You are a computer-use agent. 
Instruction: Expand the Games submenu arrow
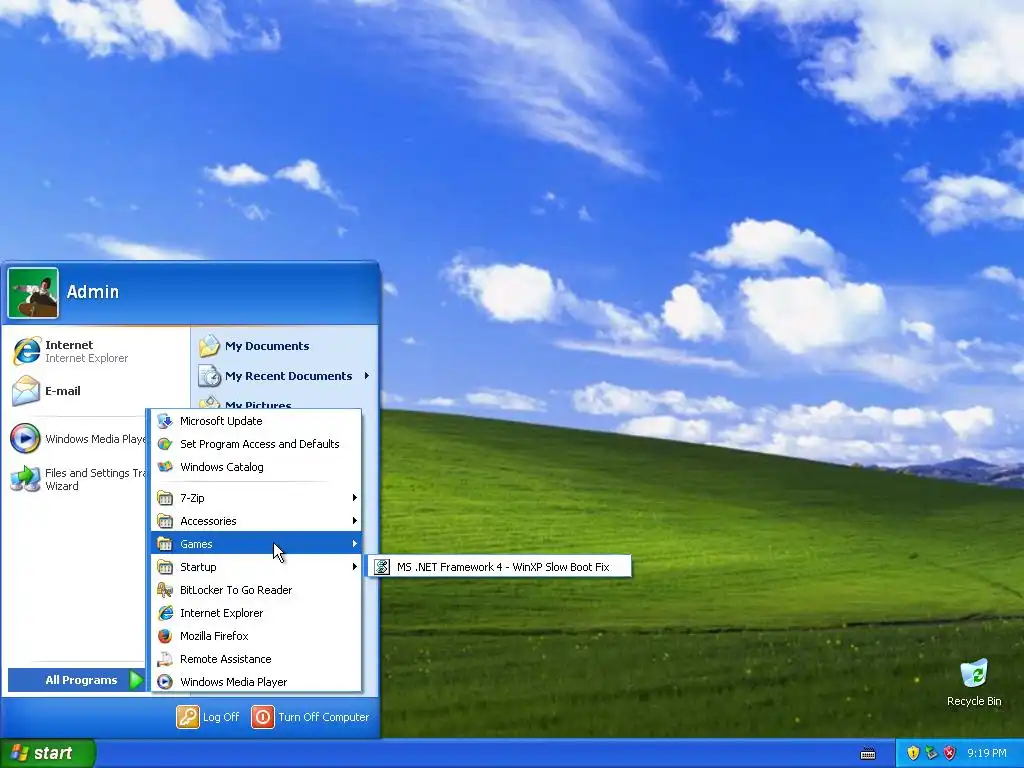coord(355,543)
